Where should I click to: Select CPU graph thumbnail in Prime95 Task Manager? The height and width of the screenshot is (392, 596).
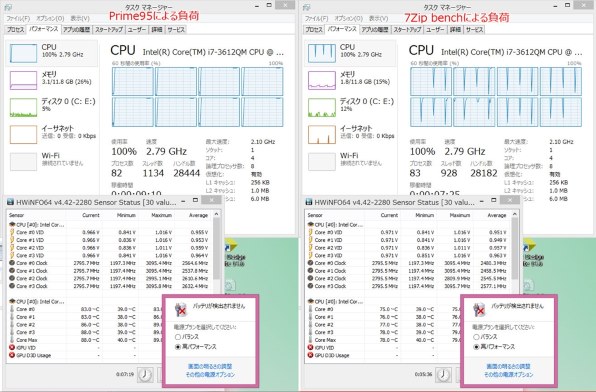coord(23,53)
